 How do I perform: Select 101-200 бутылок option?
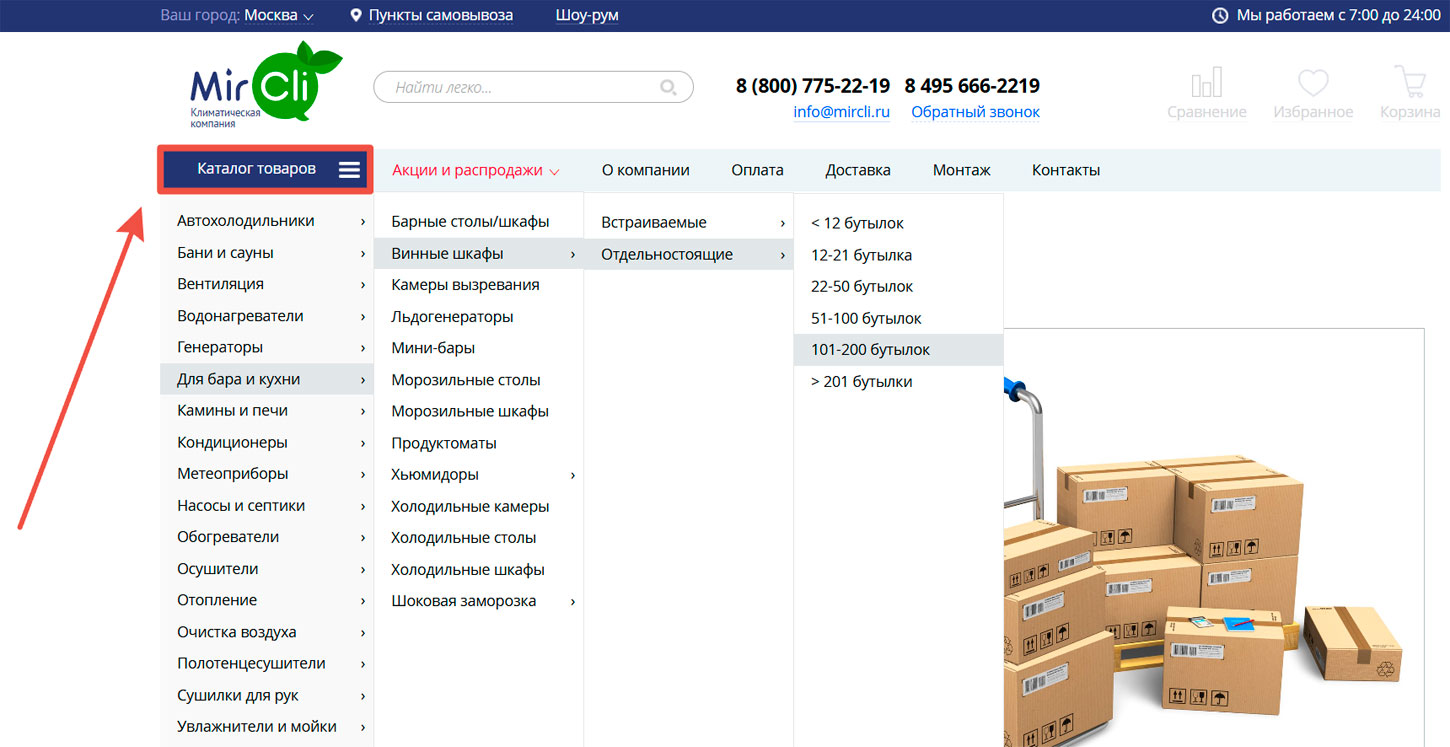tap(898, 350)
